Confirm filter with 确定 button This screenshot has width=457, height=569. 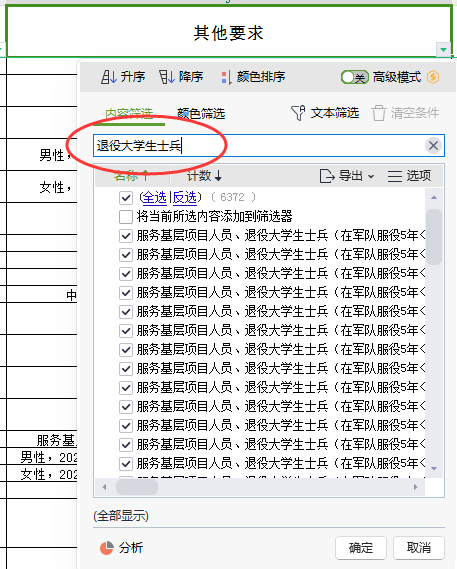point(361,548)
